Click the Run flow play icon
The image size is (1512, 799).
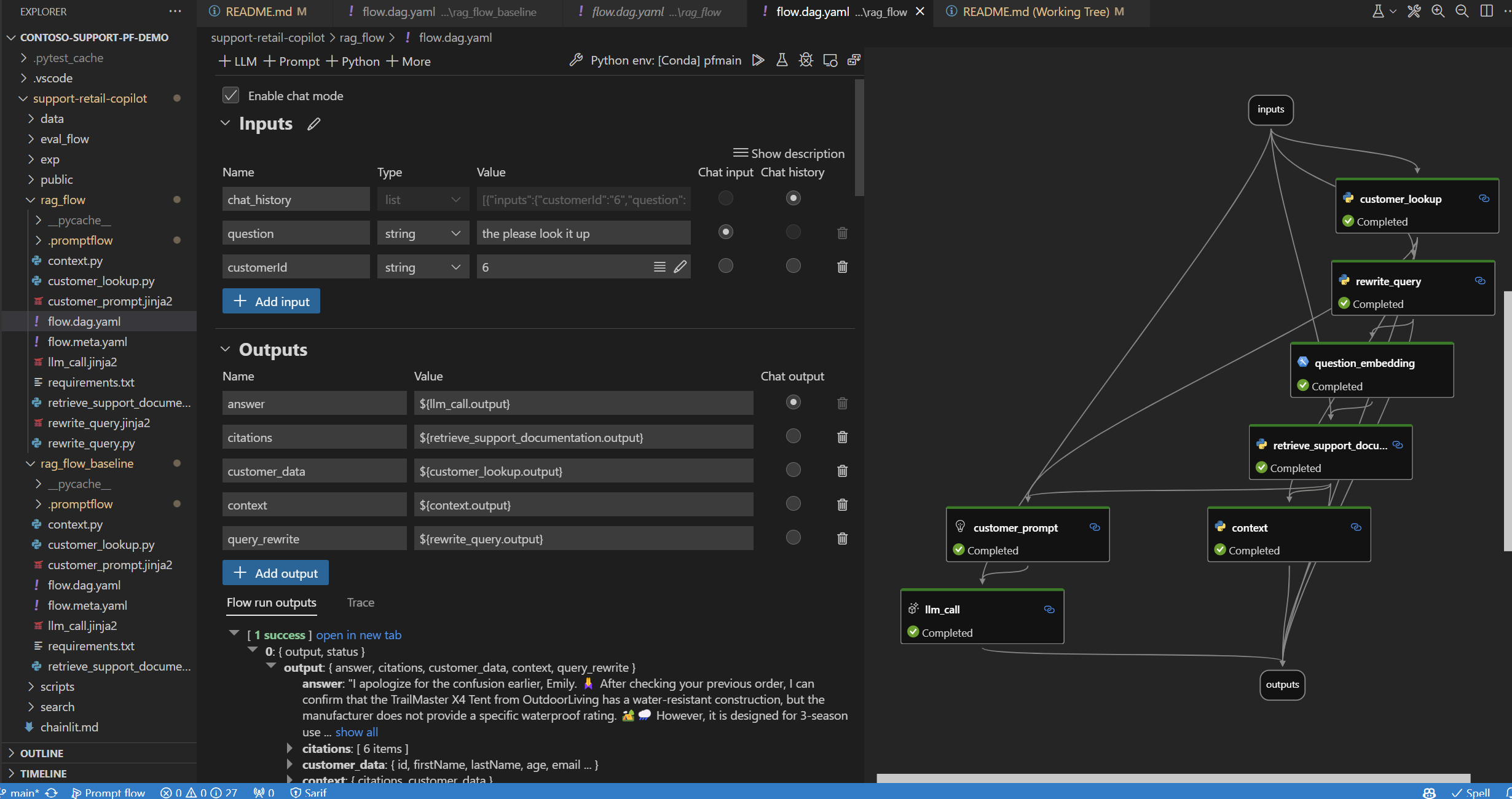[x=758, y=60]
